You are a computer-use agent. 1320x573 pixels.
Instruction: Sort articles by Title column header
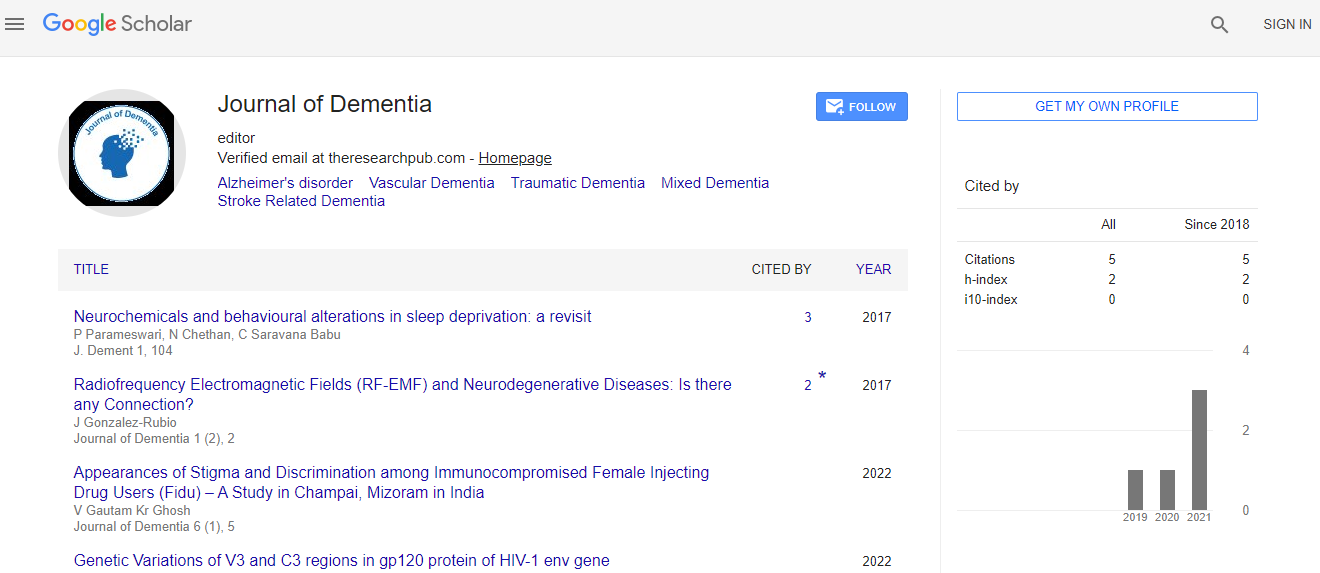click(x=91, y=269)
